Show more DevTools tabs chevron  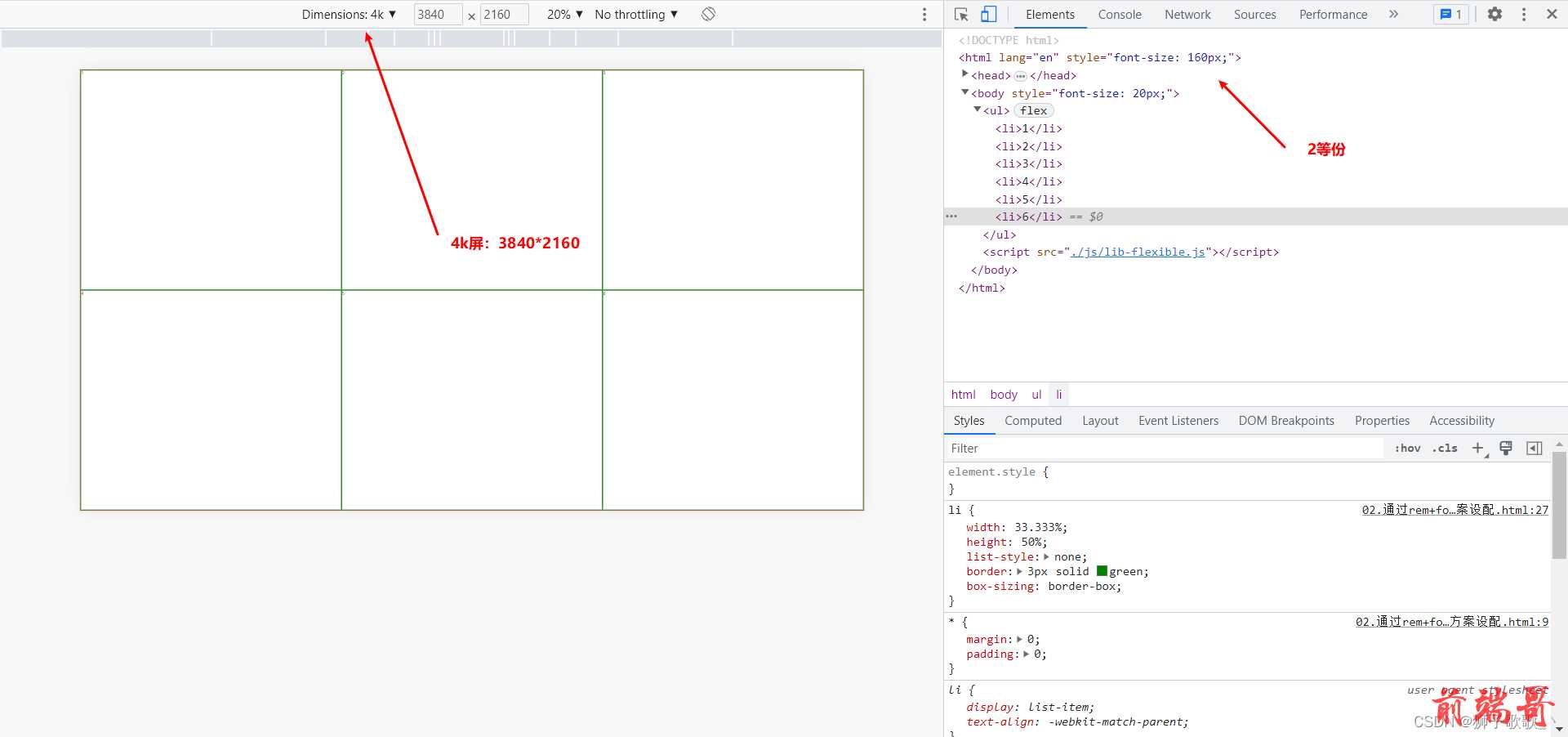click(x=1393, y=14)
